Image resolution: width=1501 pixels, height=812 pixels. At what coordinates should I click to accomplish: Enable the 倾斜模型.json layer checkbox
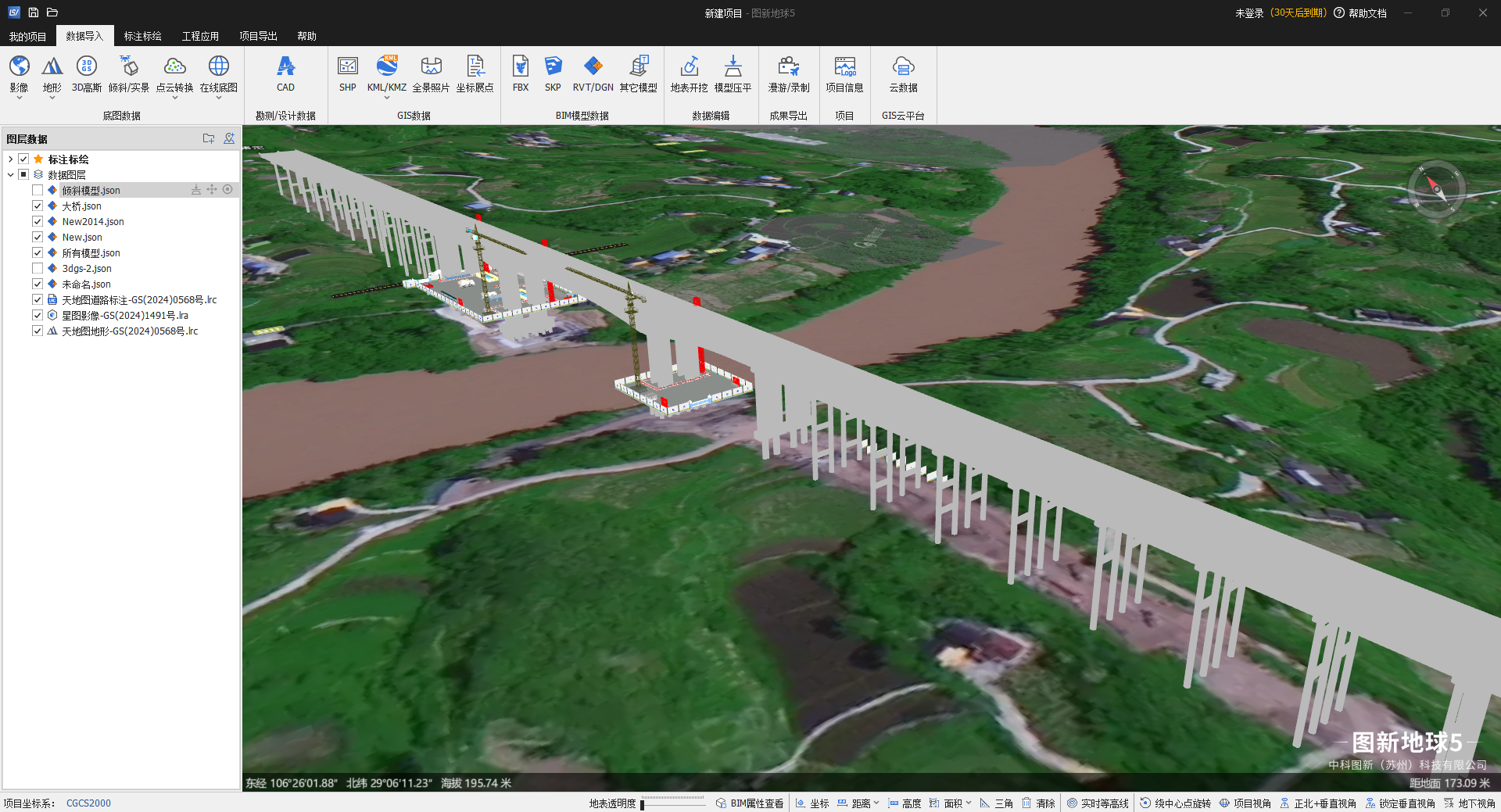click(38, 191)
